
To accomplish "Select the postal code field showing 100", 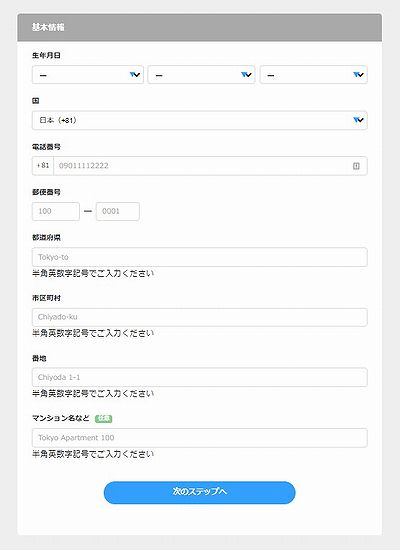I will [x=56, y=211].
